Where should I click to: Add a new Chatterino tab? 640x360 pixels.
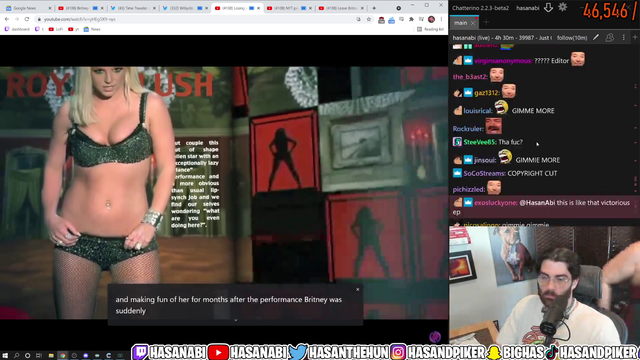tap(486, 22)
